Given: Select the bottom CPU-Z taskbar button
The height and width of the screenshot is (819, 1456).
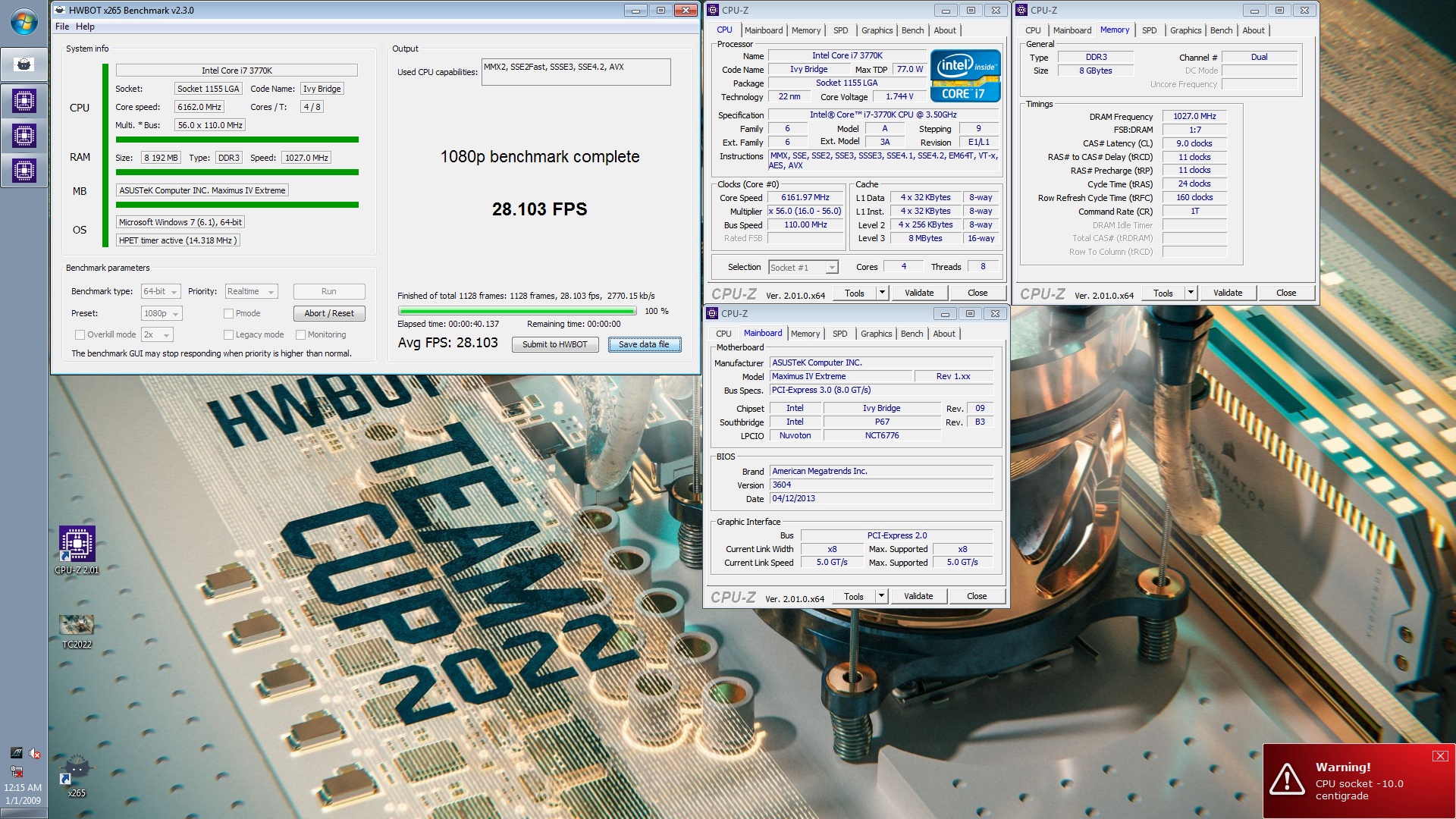Looking at the screenshot, I should (x=24, y=171).
